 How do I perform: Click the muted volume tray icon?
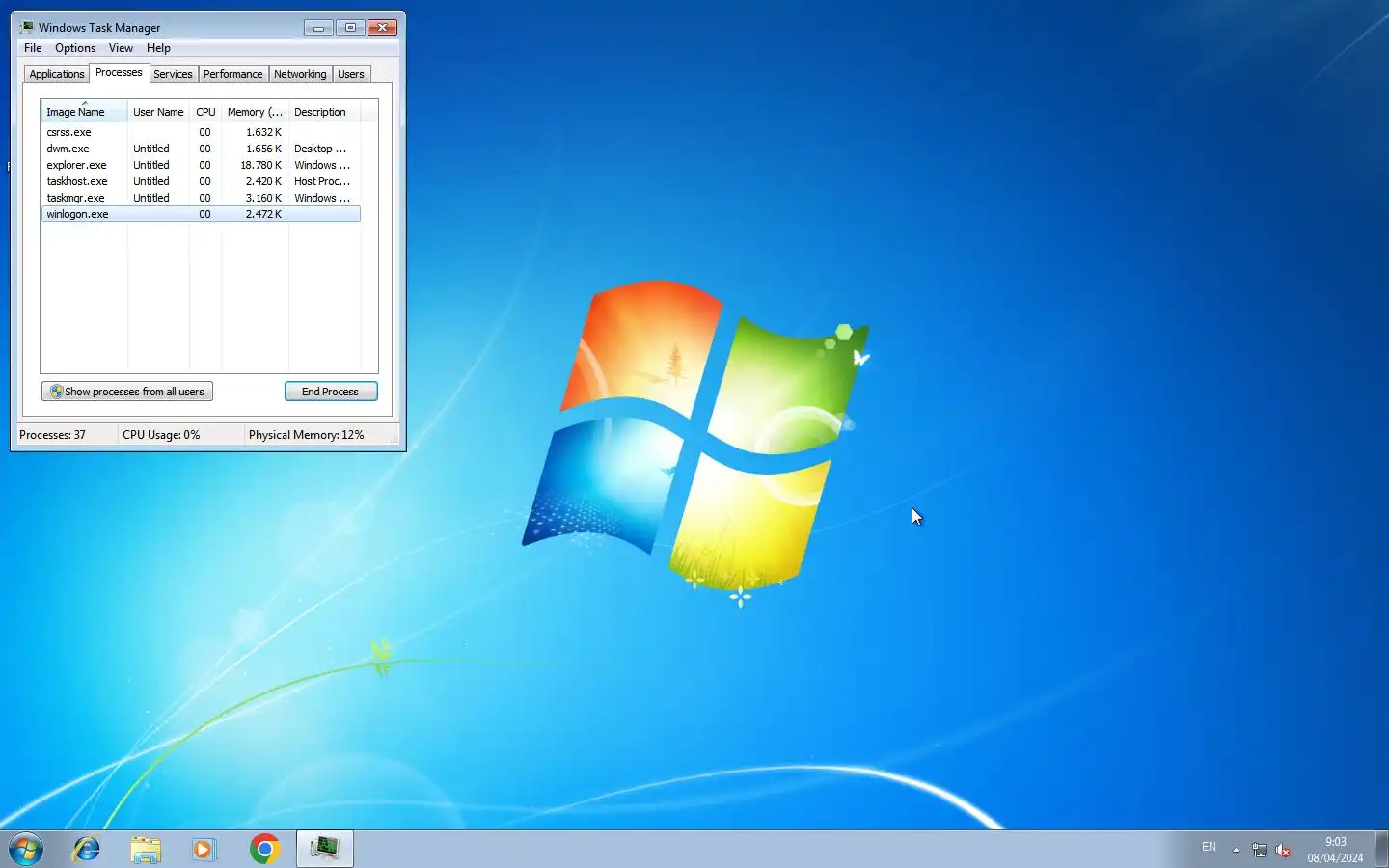(x=1283, y=850)
